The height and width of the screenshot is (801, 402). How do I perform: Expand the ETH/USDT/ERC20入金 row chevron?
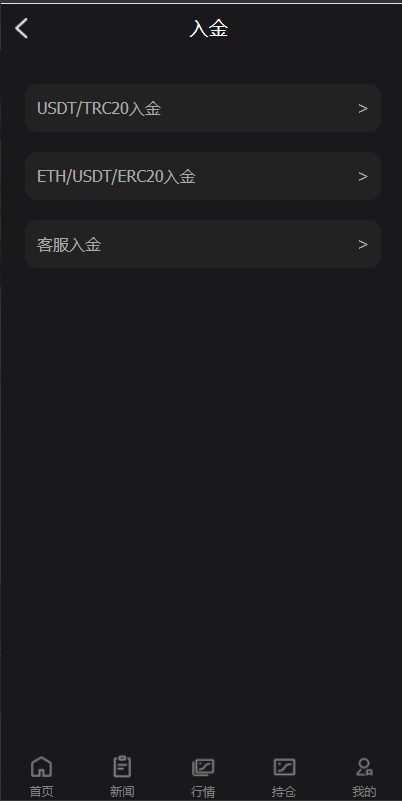363,176
